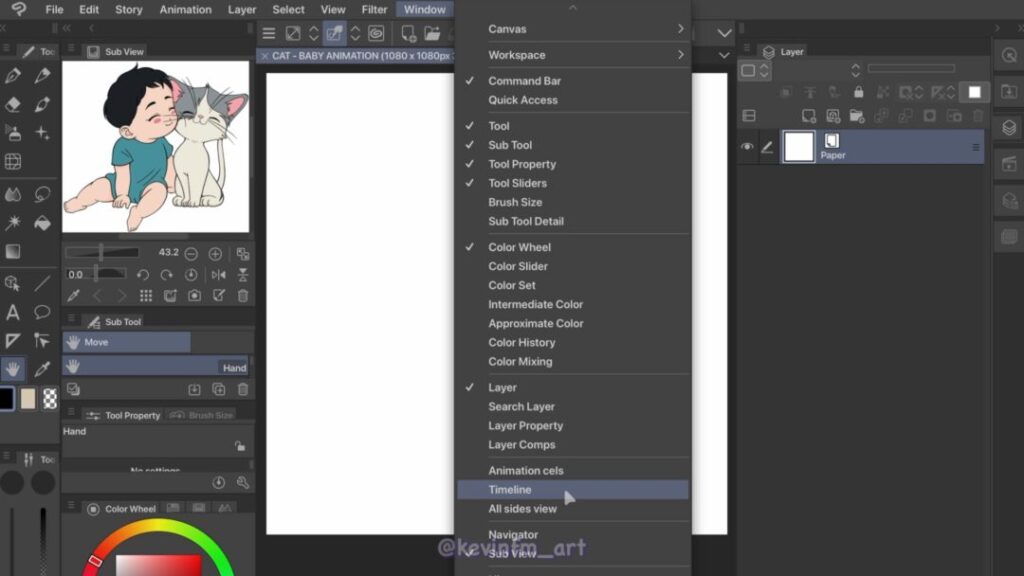The width and height of the screenshot is (1024, 576).
Task: Click Zoom In on Sub View
Action: tap(215, 254)
